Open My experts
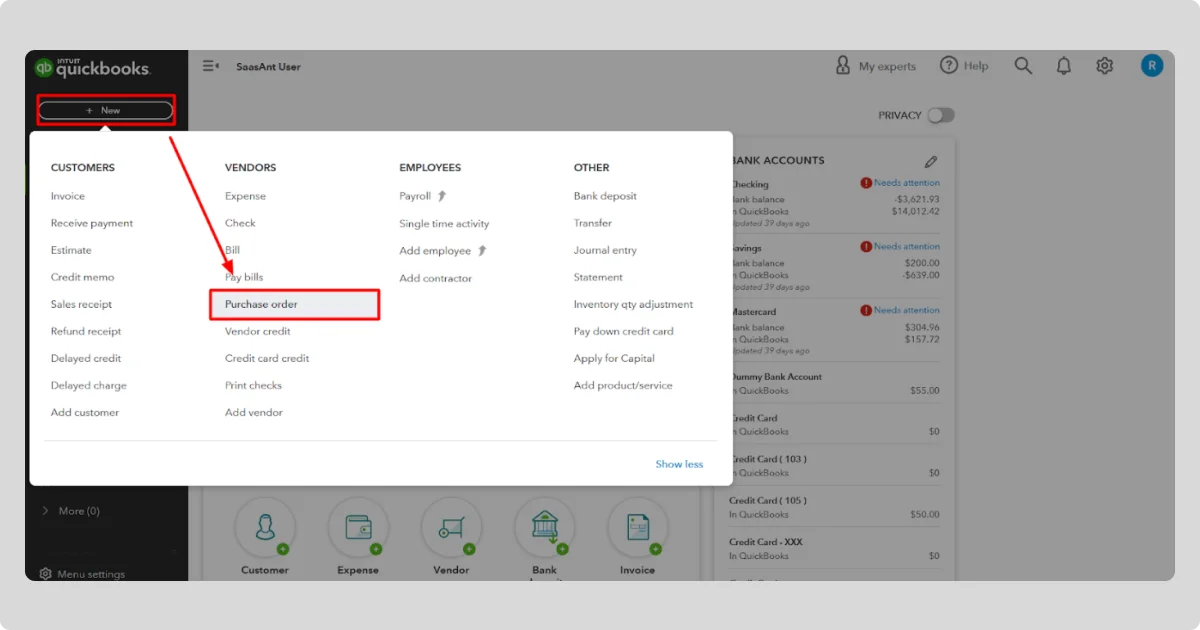This screenshot has height=630, width=1200. 876,66
